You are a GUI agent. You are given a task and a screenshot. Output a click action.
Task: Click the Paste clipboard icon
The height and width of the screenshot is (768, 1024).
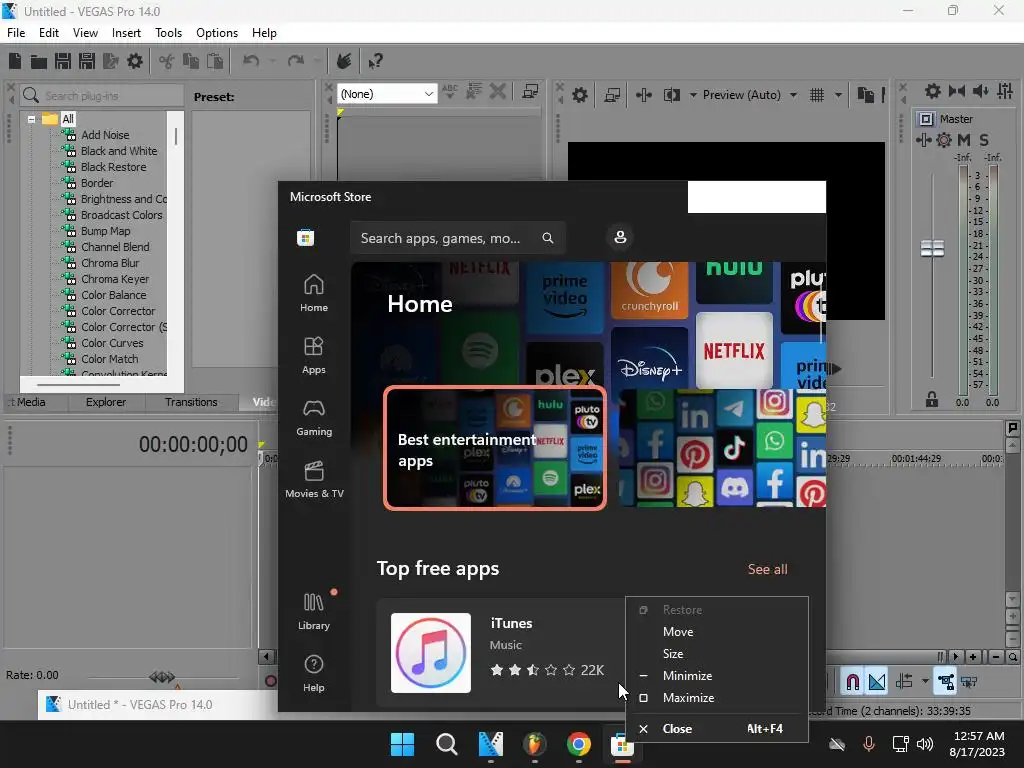[215, 61]
